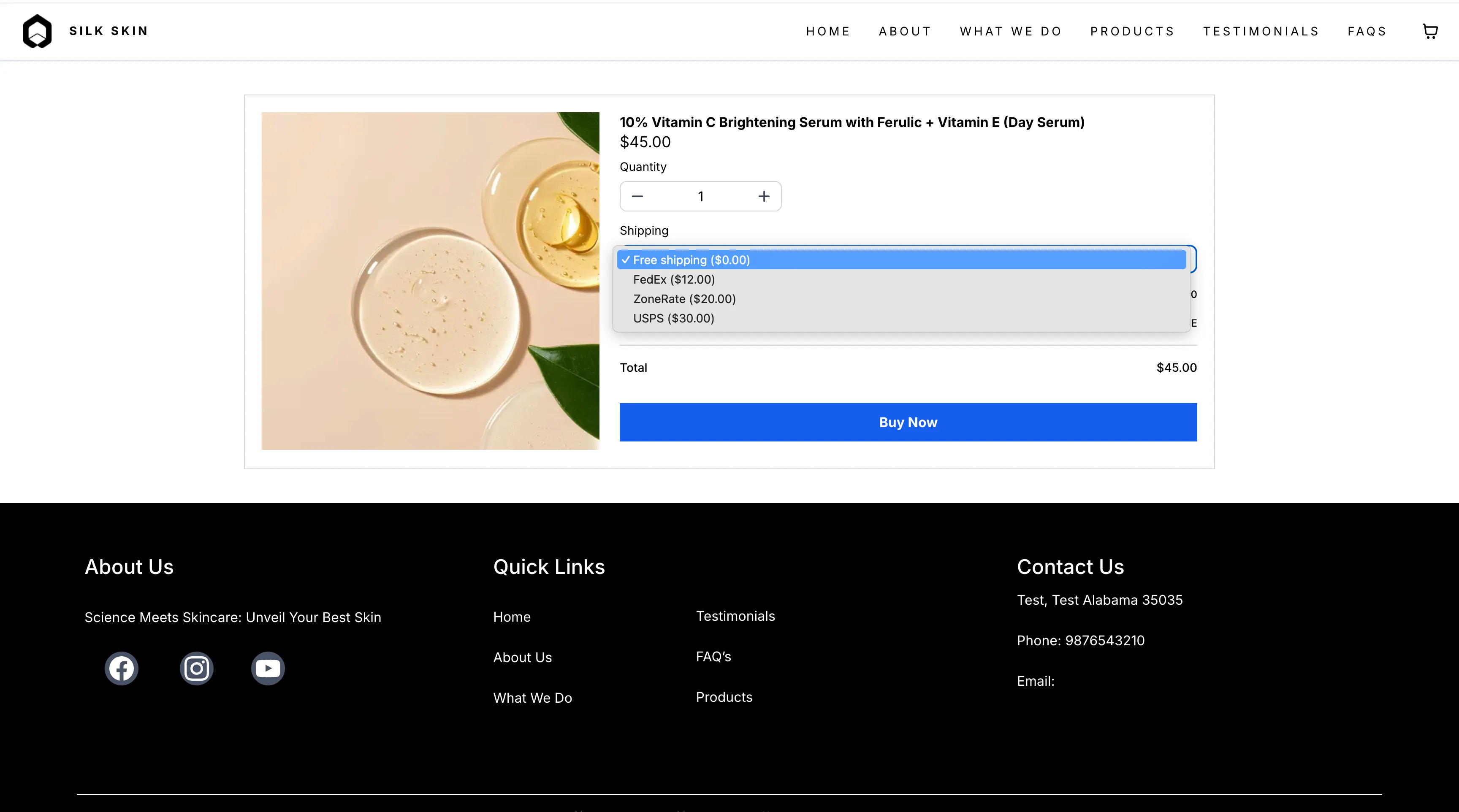Click the Silk Skin hexagon logo
This screenshot has width=1459, height=812.
click(x=38, y=31)
